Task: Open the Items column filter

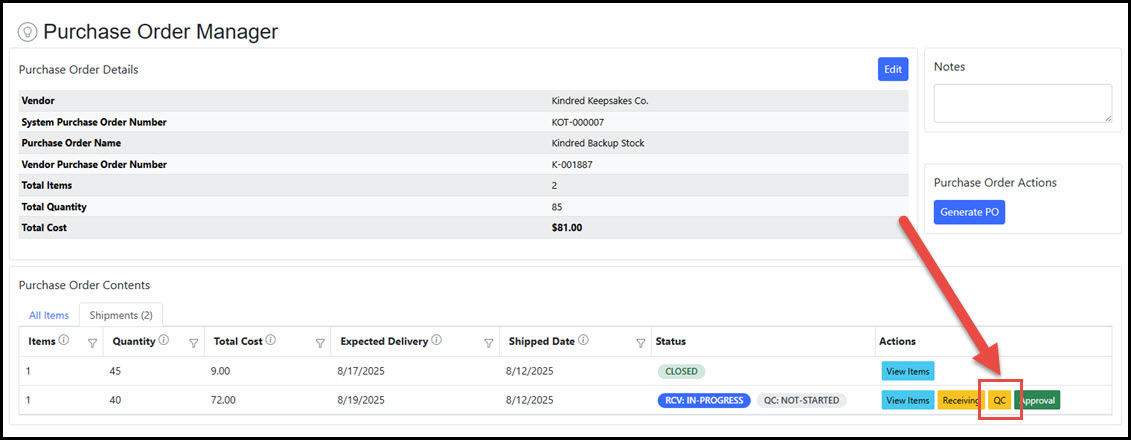Action: tap(93, 343)
